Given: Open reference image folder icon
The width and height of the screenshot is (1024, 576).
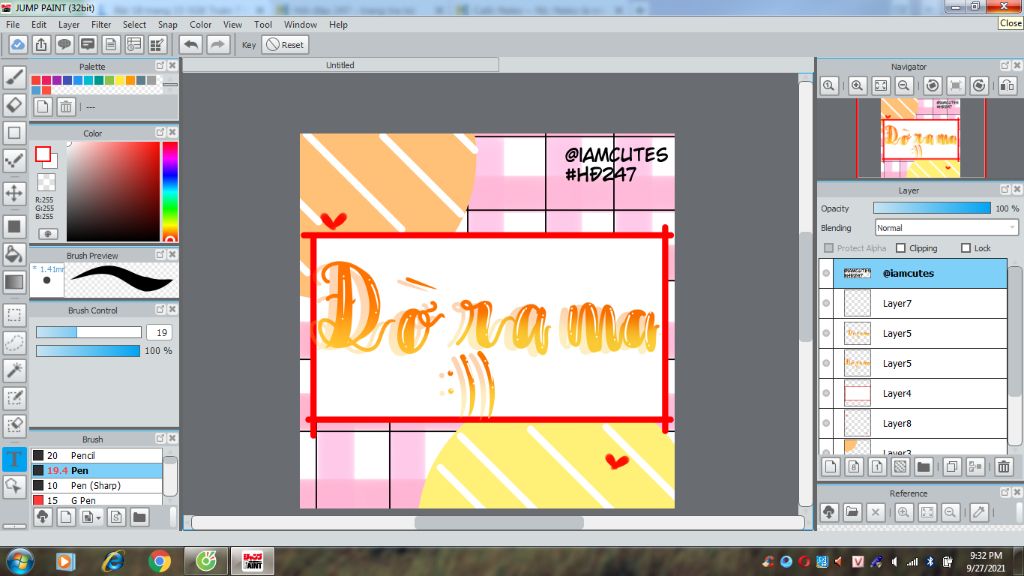Looking at the screenshot, I should [x=852, y=512].
